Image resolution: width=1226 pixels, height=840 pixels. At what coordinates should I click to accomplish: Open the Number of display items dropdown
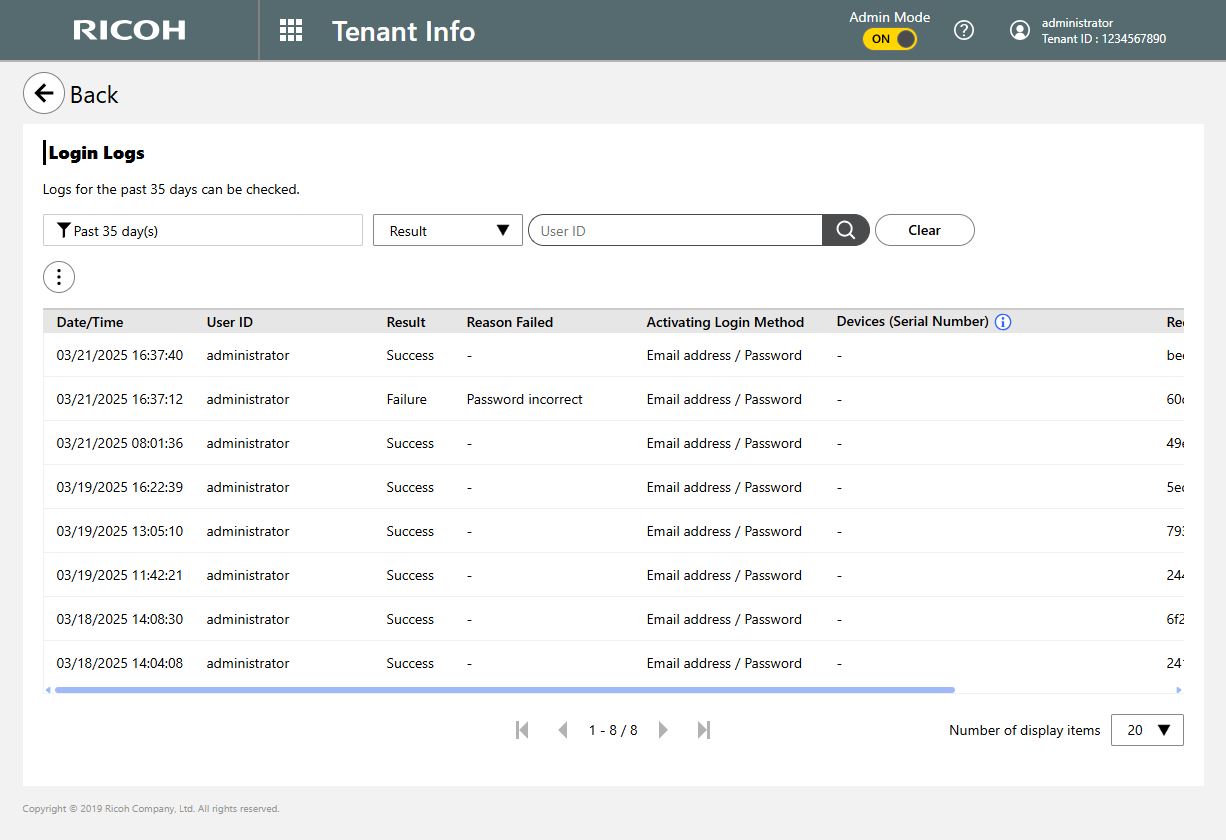(x=1147, y=730)
